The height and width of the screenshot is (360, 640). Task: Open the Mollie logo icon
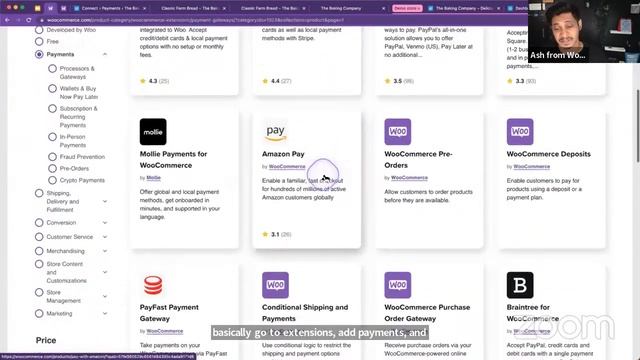tap(153, 132)
